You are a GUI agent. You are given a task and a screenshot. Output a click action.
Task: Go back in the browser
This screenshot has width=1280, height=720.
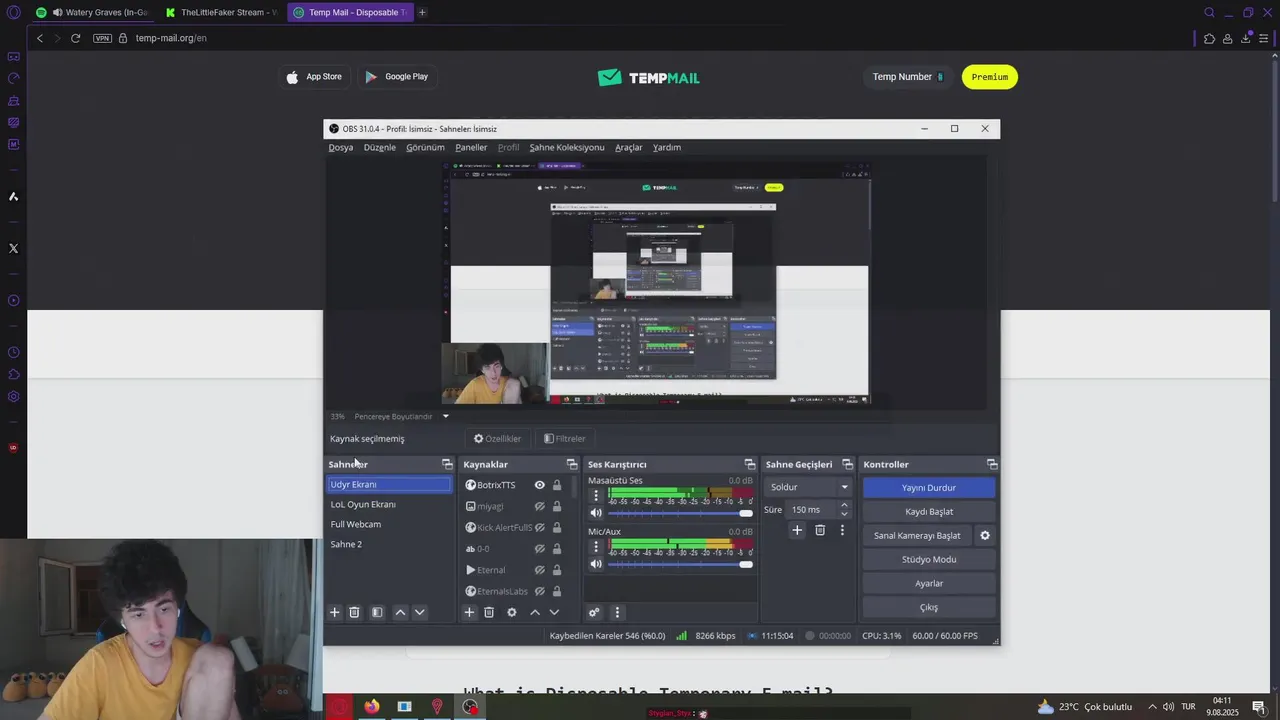click(40, 38)
